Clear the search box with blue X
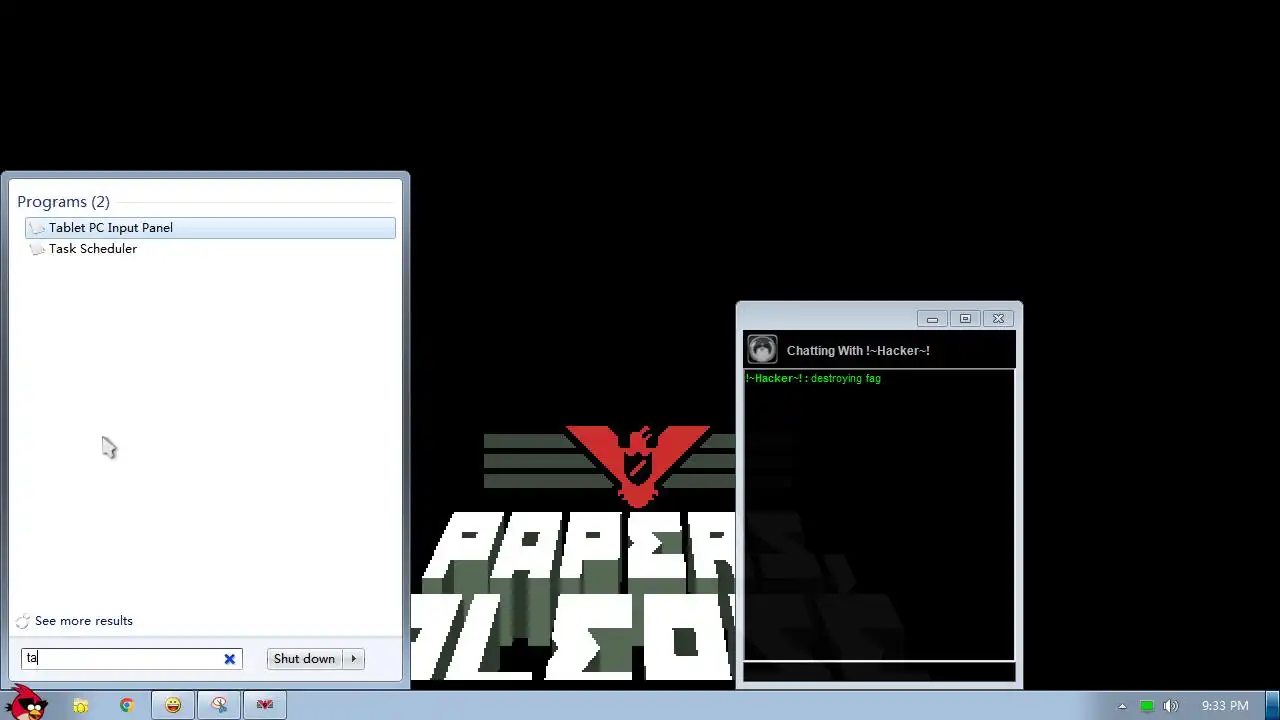The height and width of the screenshot is (720, 1280). pos(229,659)
